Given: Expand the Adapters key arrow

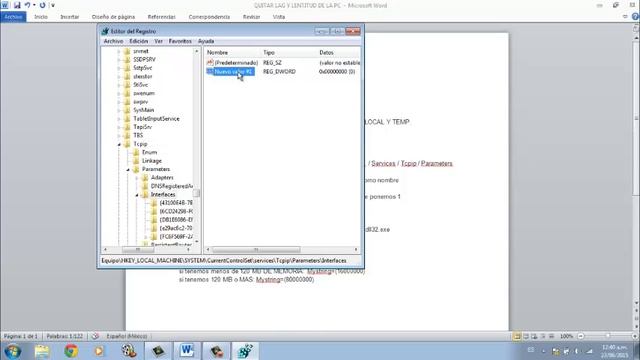Looking at the screenshot, I should 137,178.
